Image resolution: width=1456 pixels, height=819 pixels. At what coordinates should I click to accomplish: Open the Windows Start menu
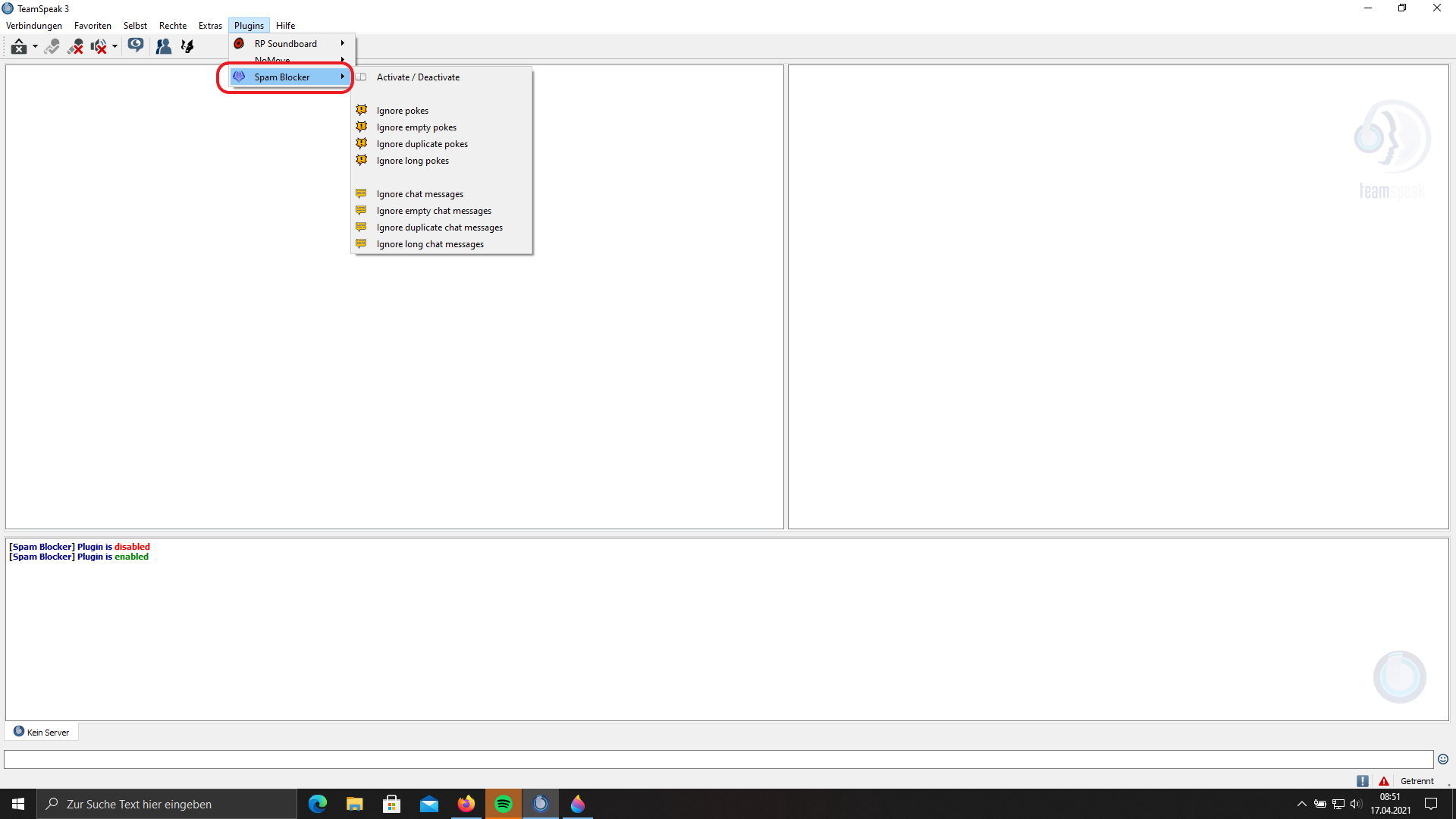tap(18, 804)
